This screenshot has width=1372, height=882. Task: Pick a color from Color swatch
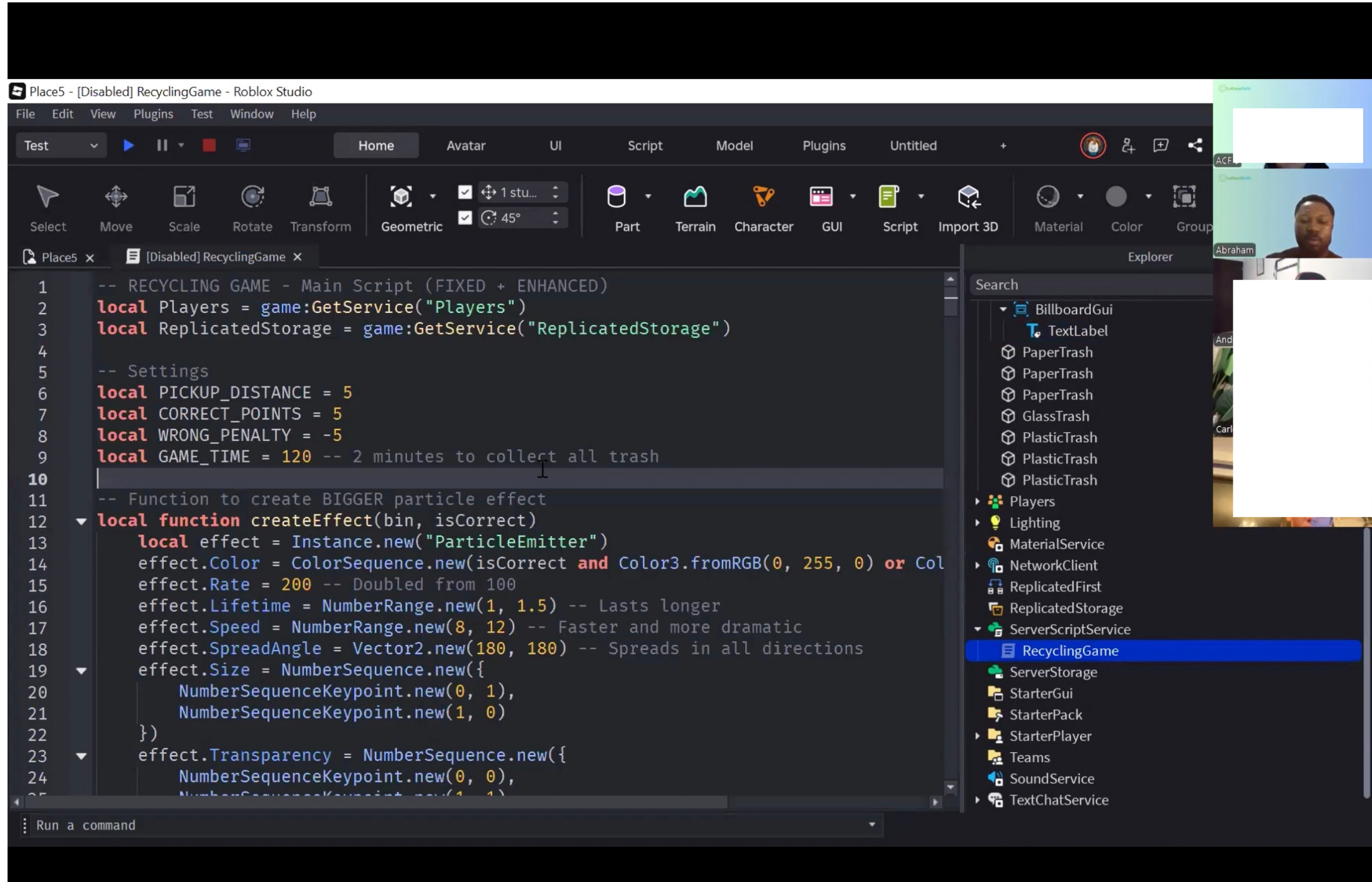pos(1116,196)
